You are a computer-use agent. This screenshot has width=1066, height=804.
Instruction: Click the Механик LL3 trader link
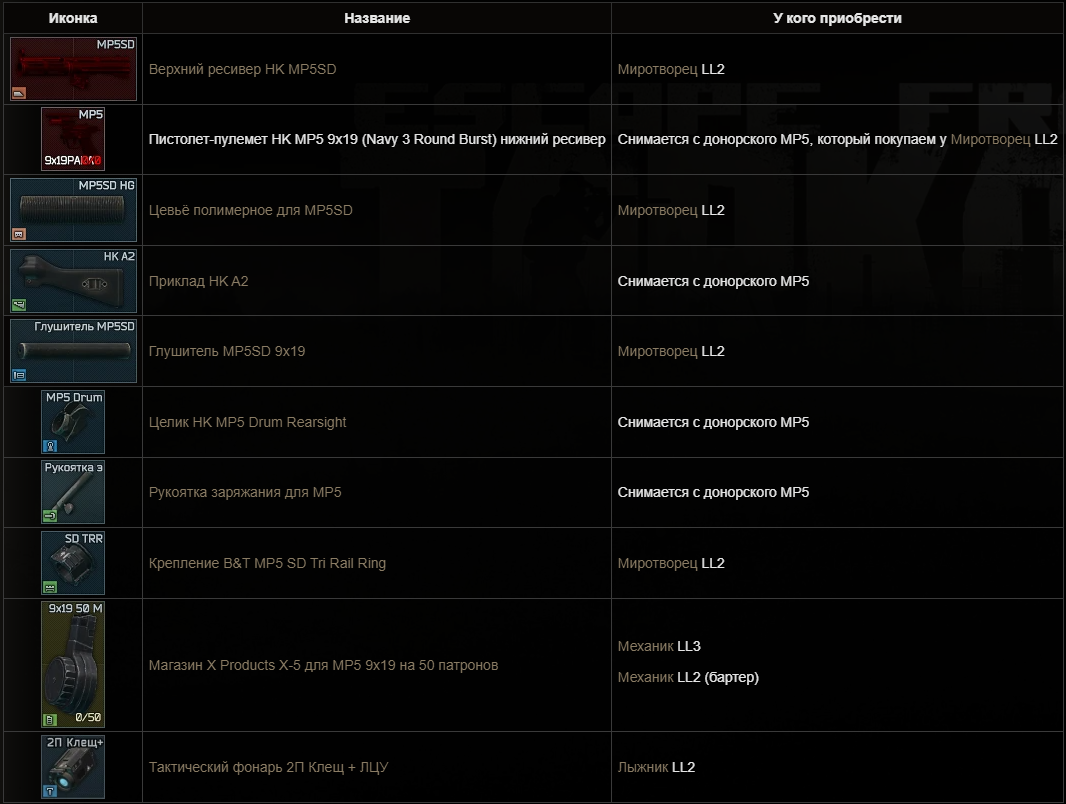(x=645, y=646)
